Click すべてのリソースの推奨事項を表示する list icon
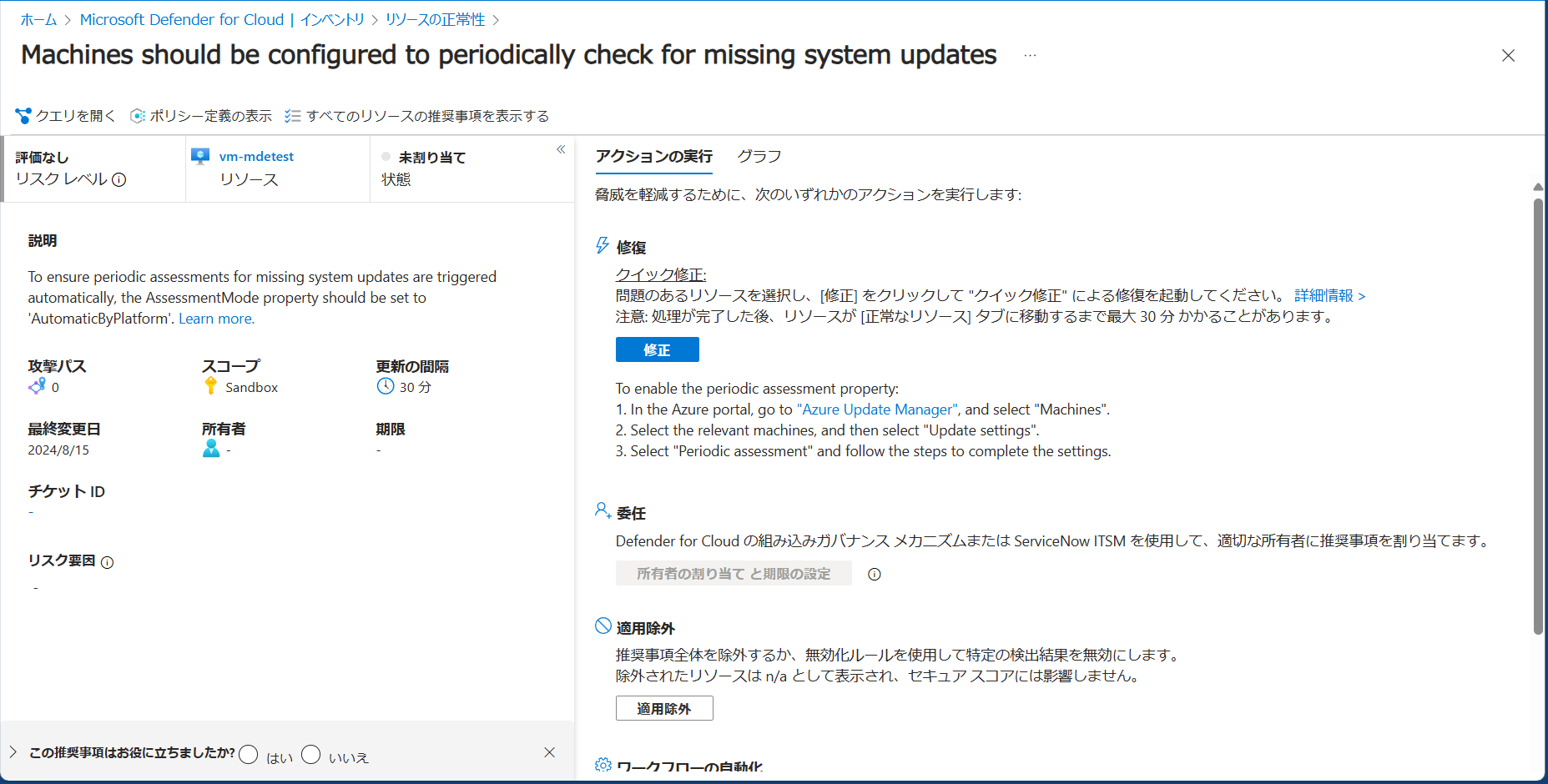 coord(292,116)
